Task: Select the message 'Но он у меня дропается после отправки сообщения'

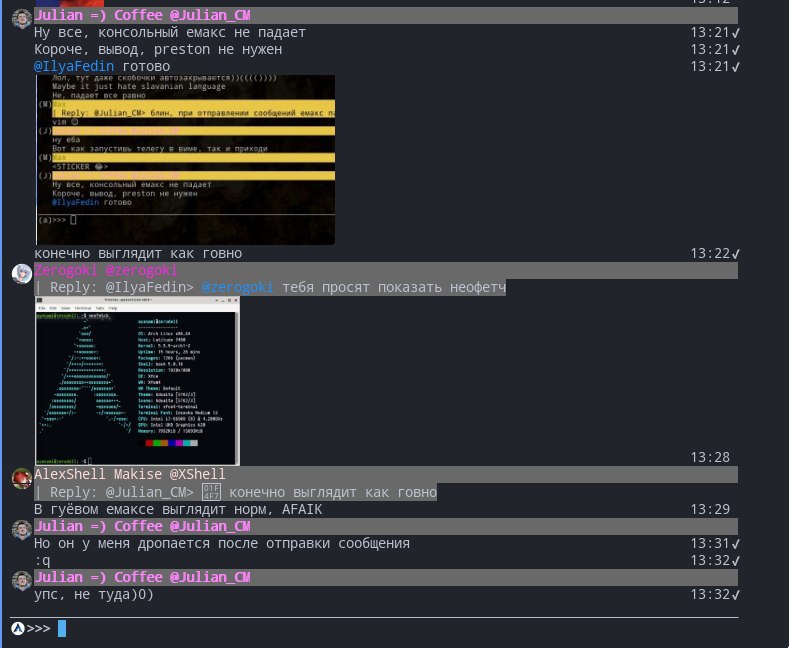Action: click(x=222, y=543)
